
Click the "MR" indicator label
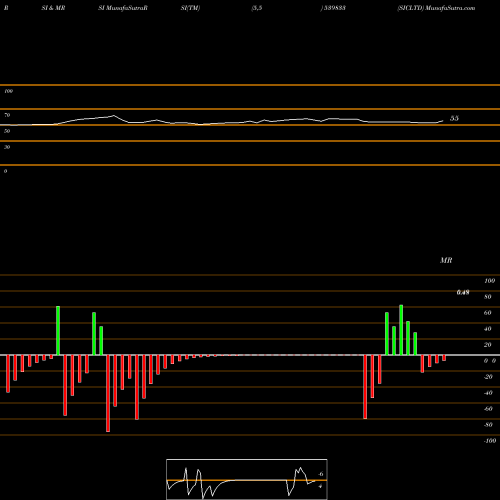(x=446, y=260)
